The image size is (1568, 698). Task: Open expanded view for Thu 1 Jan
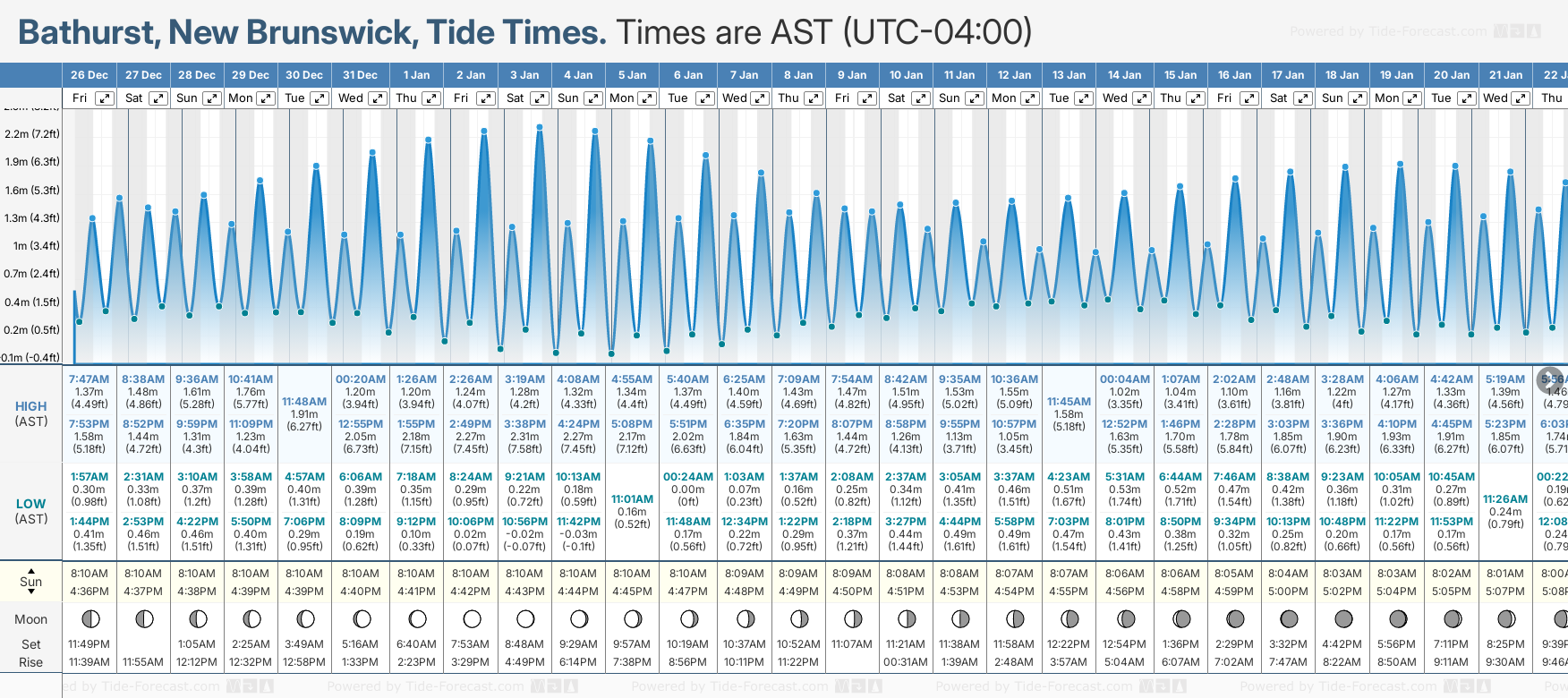[431, 98]
